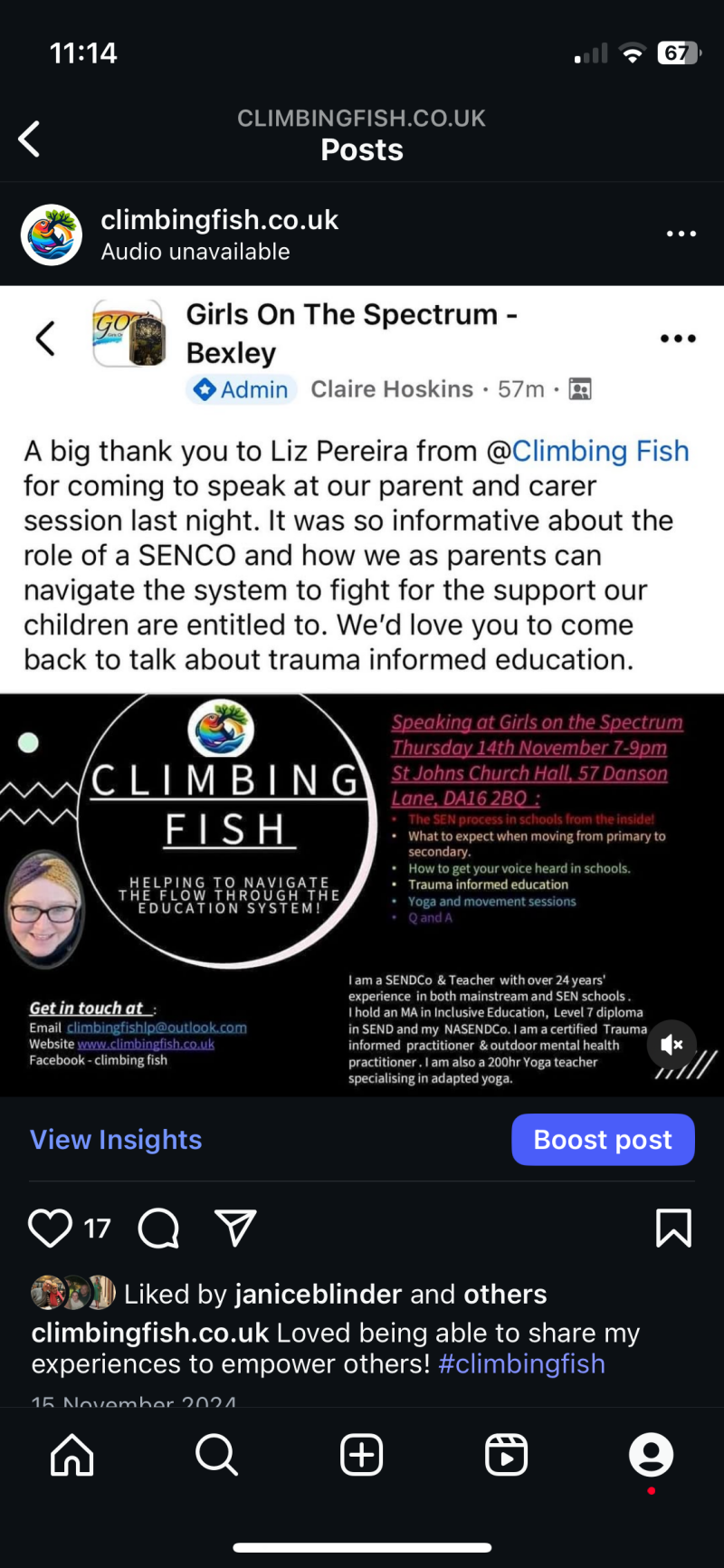Open comments with the speech bubble icon
This screenshot has width=724, height=1568.
point(158,1229)
